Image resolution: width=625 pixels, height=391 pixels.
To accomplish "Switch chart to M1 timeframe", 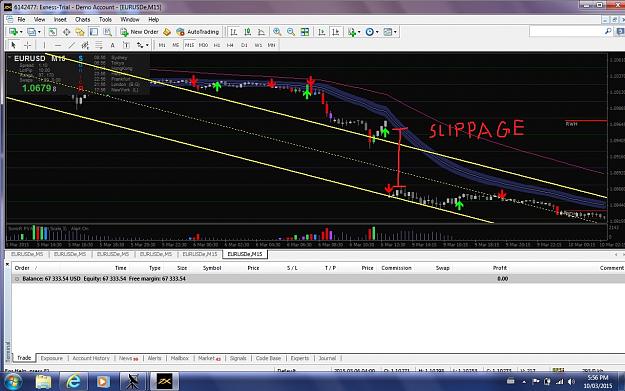I will tap(162, 45).
